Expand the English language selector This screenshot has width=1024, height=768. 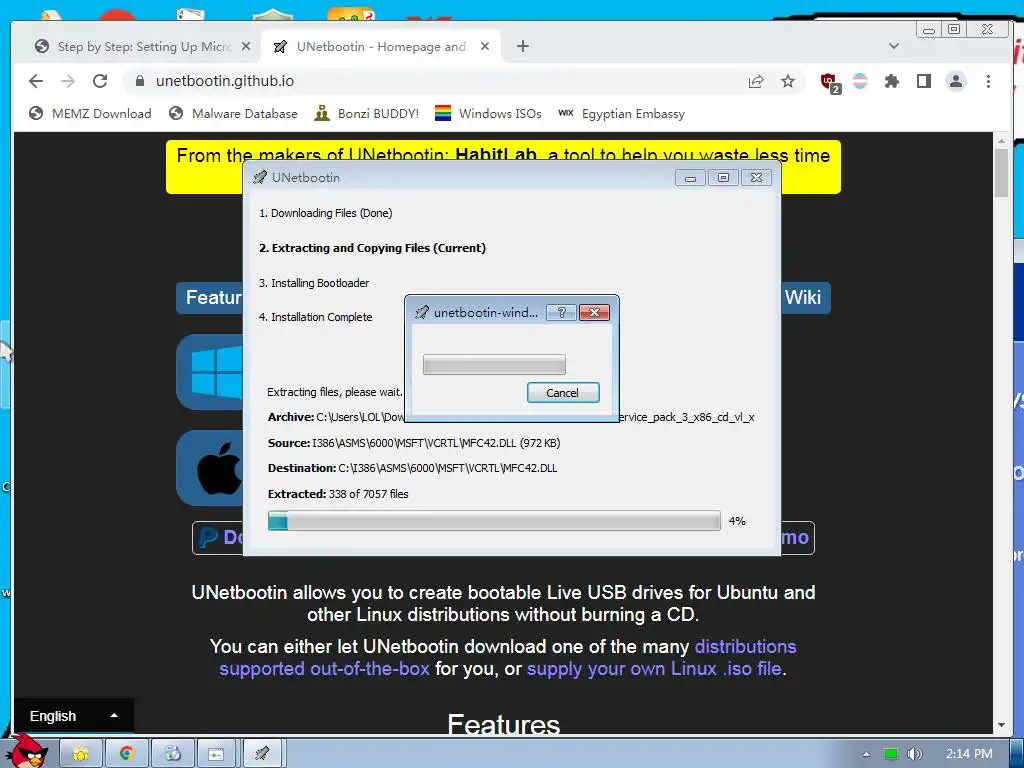point(74,716)
